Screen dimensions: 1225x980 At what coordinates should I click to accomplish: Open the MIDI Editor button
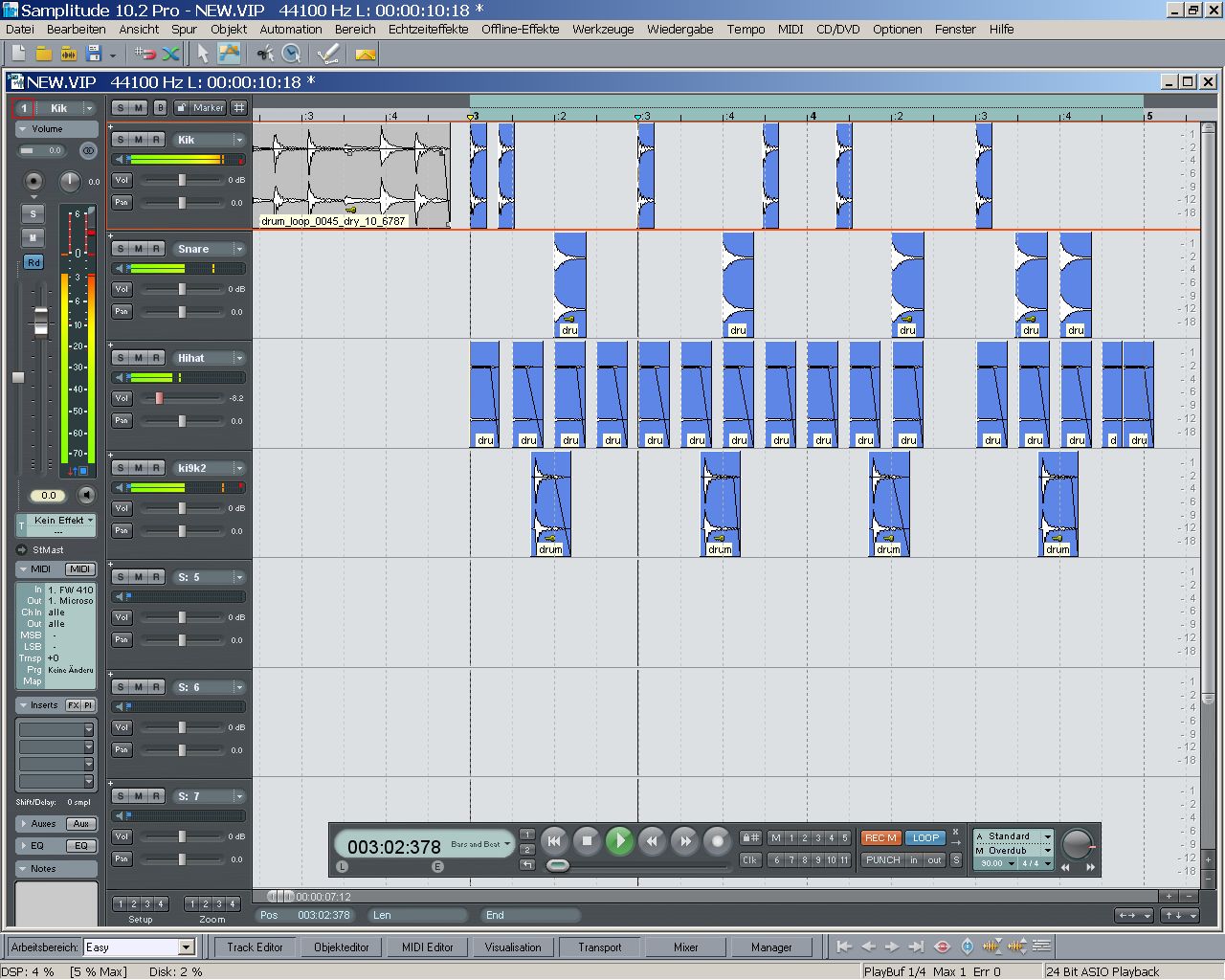[x=428, y=947]
